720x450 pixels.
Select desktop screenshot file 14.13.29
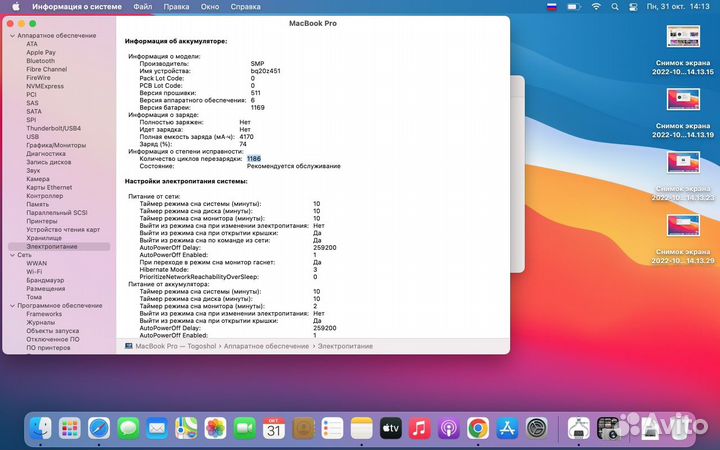point(683,239)
